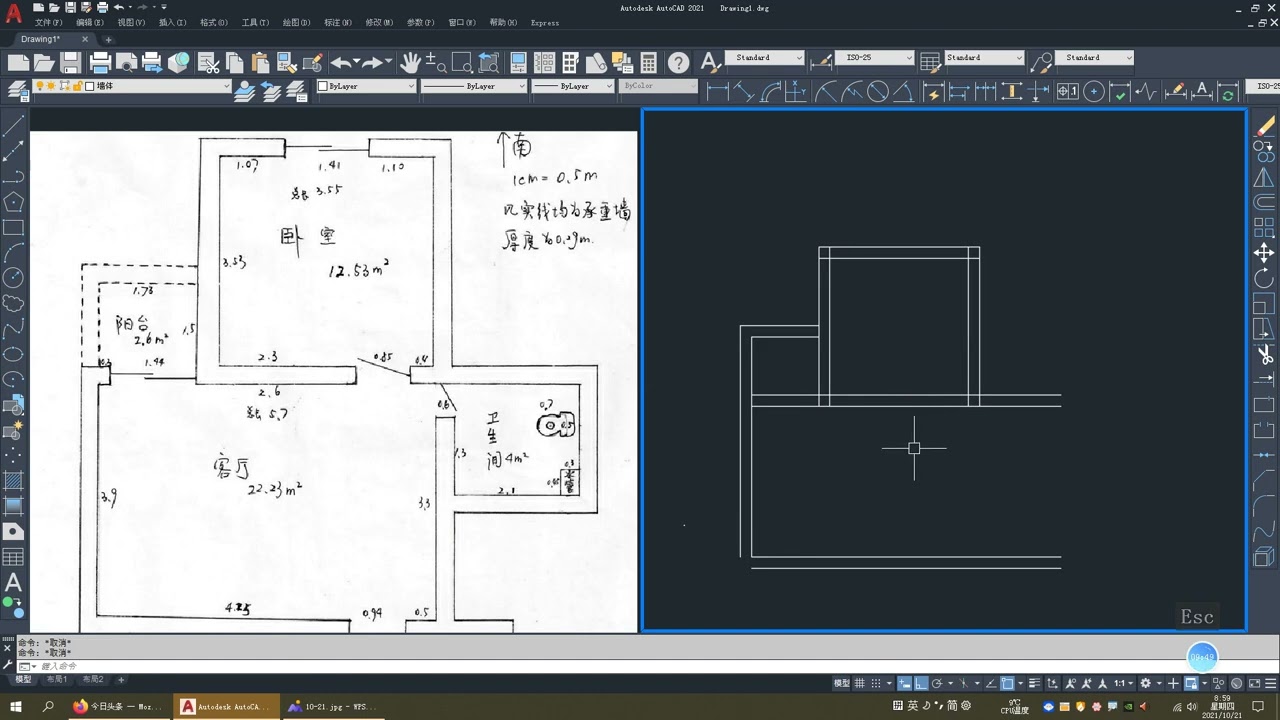Image resolution: width=1280 pixels, height=720 pixels.
Task: Click the Aligned Dimension tool
Action: click(x=743, y=92)
